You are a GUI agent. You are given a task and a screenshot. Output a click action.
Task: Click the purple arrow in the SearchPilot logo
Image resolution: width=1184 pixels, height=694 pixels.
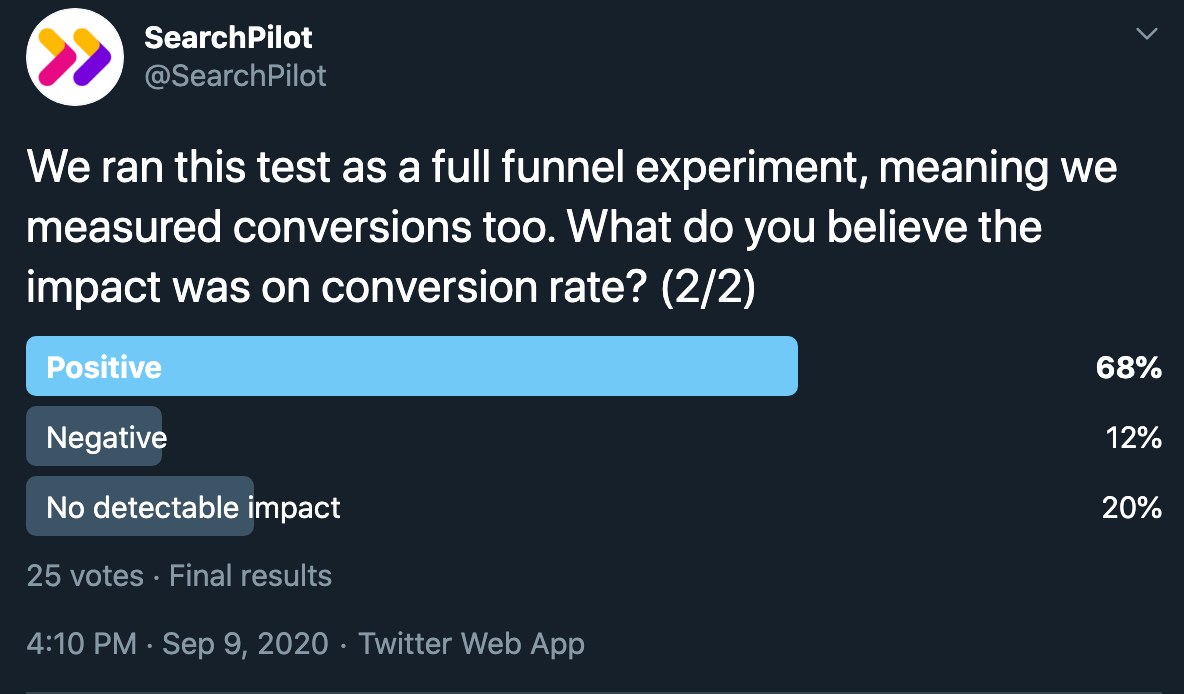(x=92, y=57)
